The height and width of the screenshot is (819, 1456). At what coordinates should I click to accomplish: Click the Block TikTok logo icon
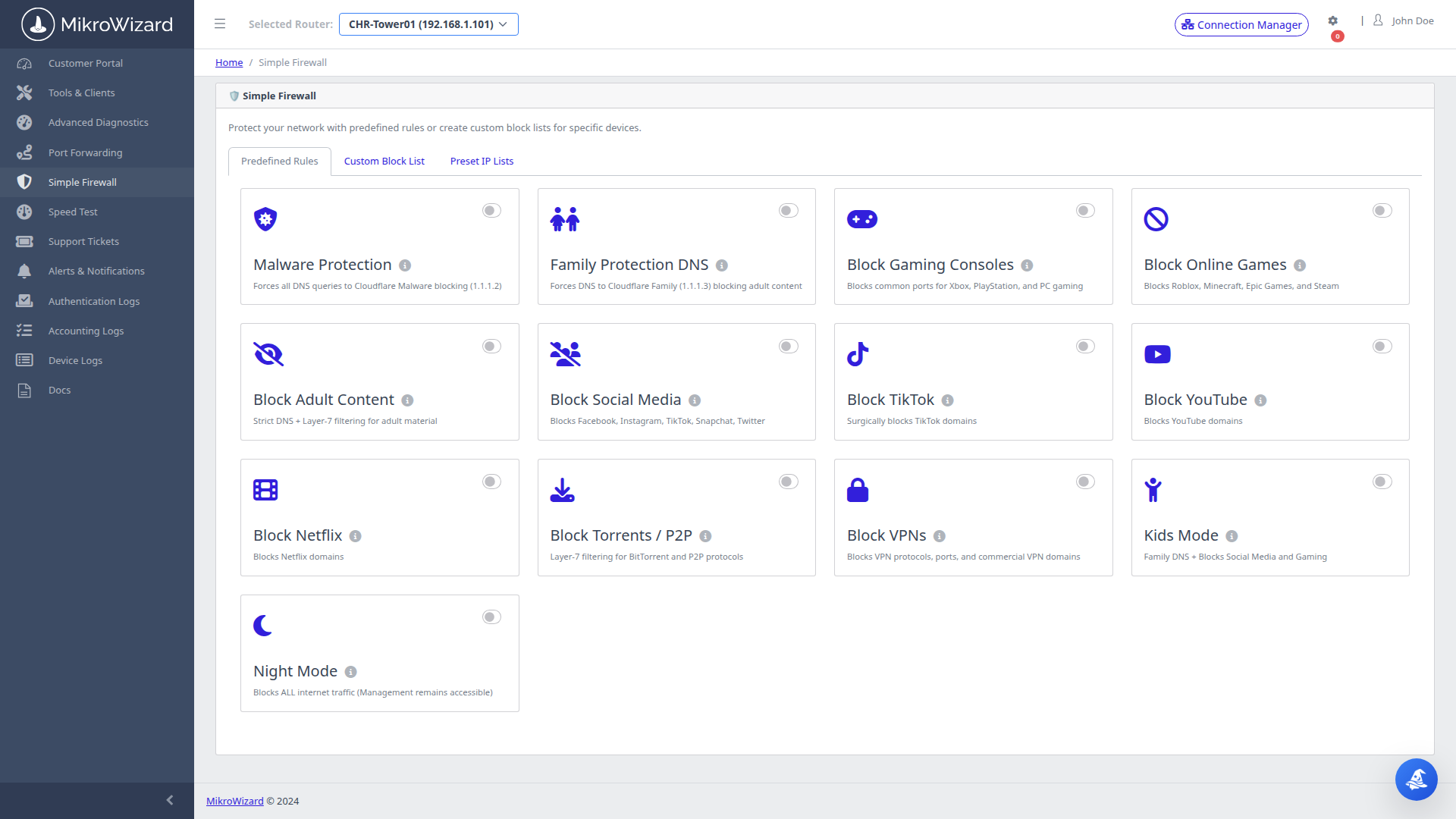(858, 354)
